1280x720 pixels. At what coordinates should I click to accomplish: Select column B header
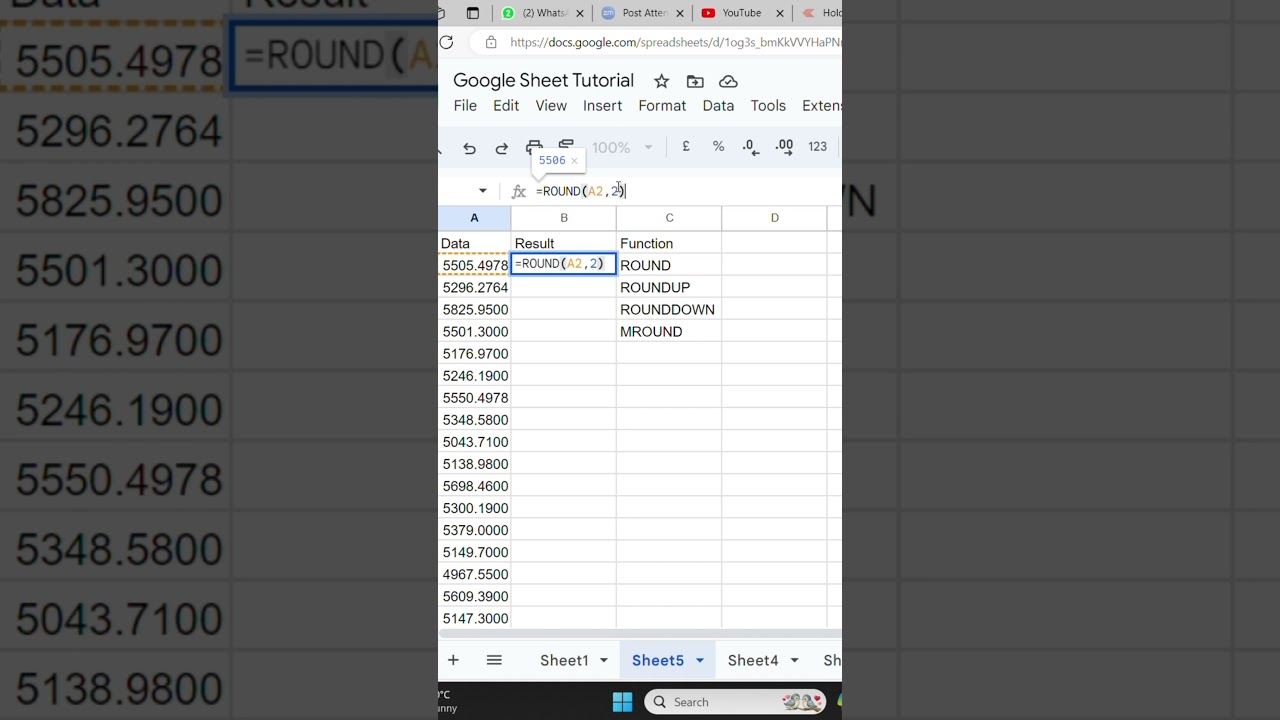[563, 218]
